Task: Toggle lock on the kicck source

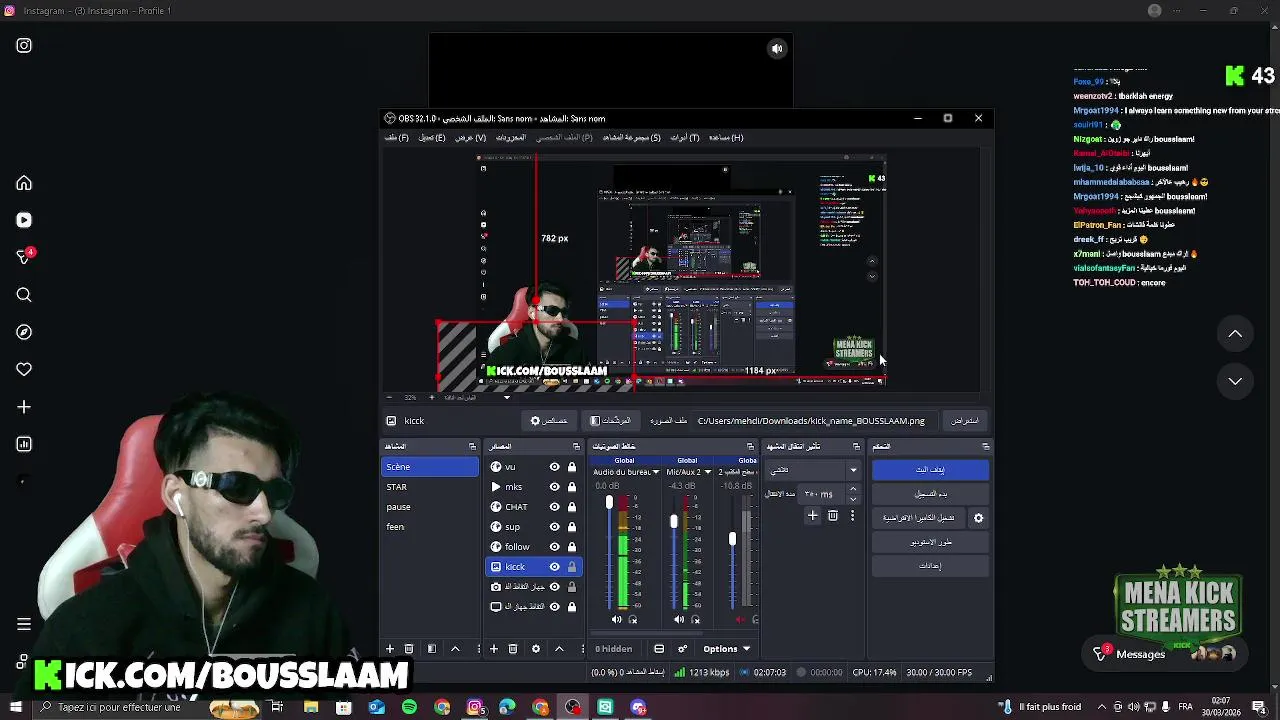Action: [x=572, y=567]
